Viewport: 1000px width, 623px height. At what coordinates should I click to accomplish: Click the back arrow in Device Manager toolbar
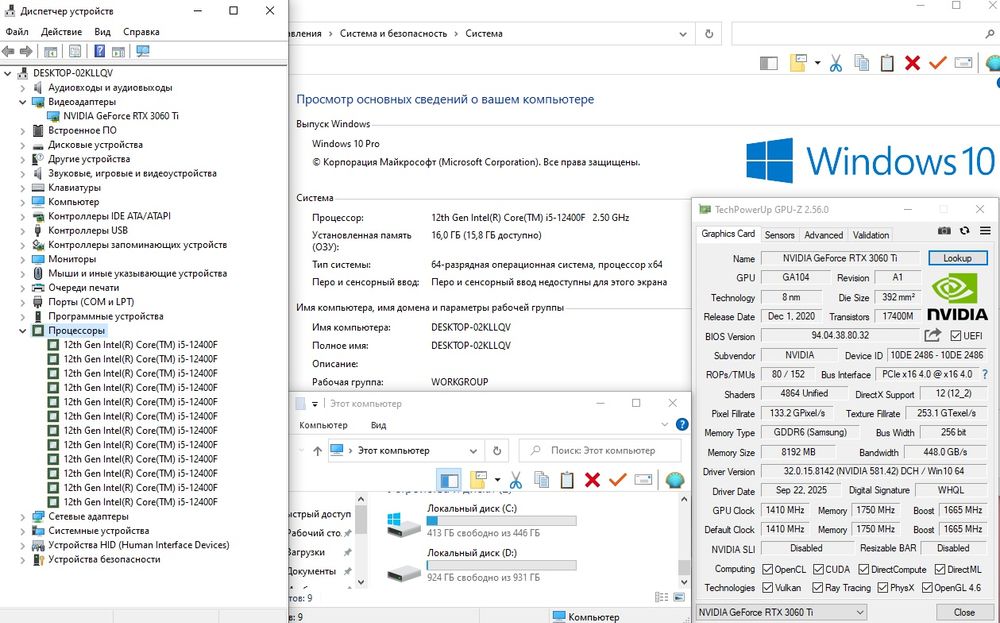point(8,51)
